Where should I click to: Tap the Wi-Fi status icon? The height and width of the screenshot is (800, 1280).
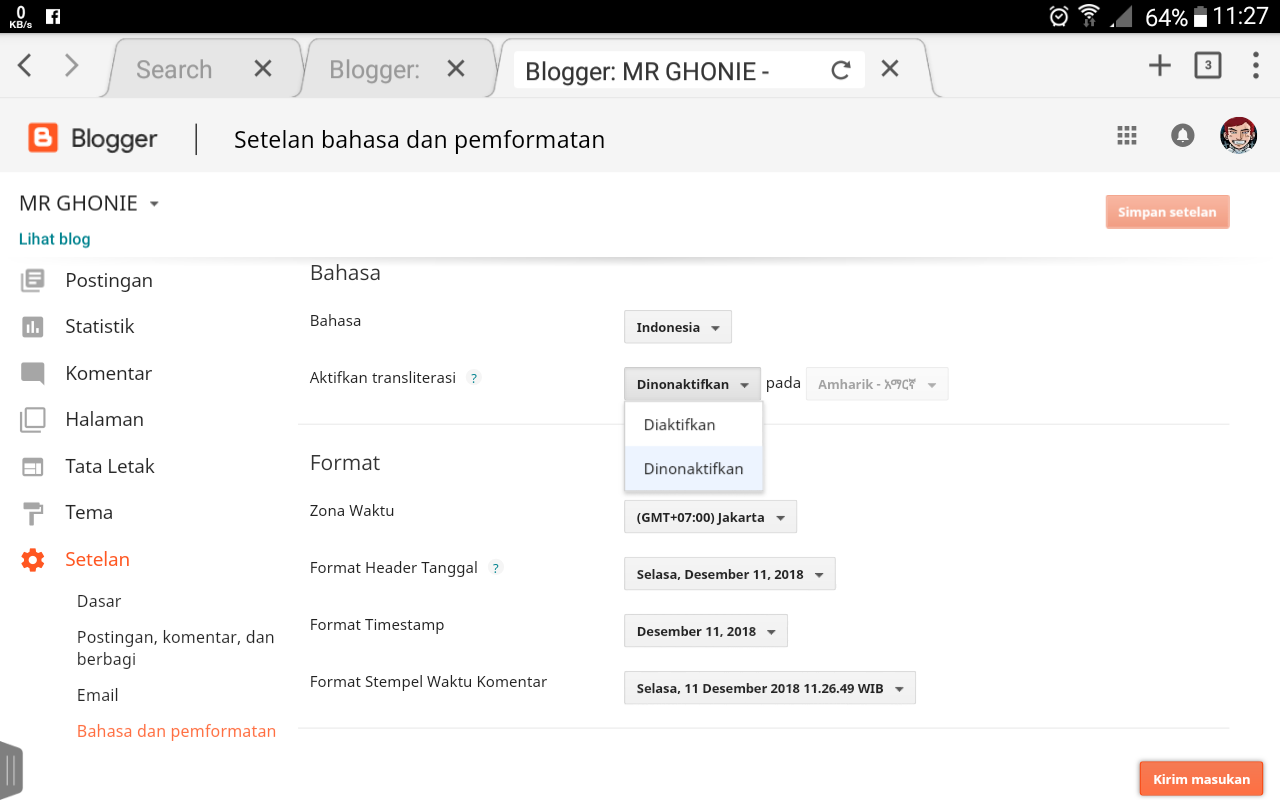(1088, 16)
